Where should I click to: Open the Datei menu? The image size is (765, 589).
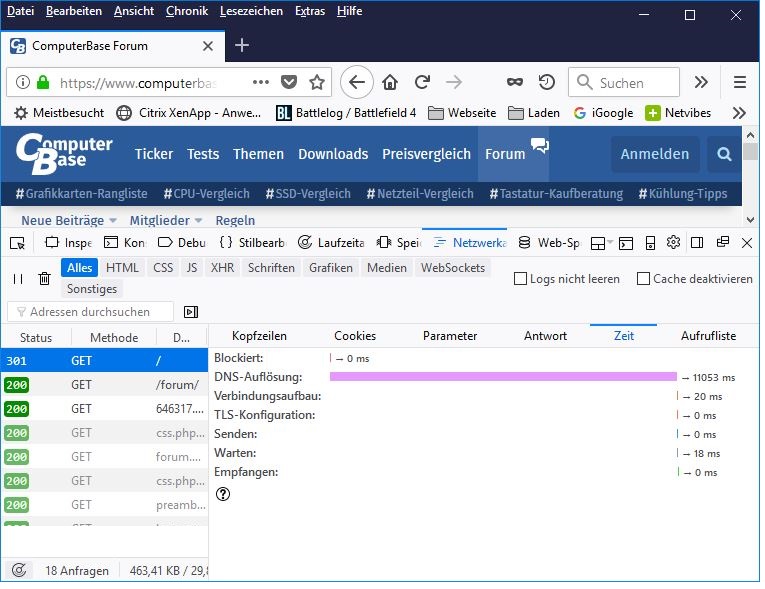(x=20, y=11)
